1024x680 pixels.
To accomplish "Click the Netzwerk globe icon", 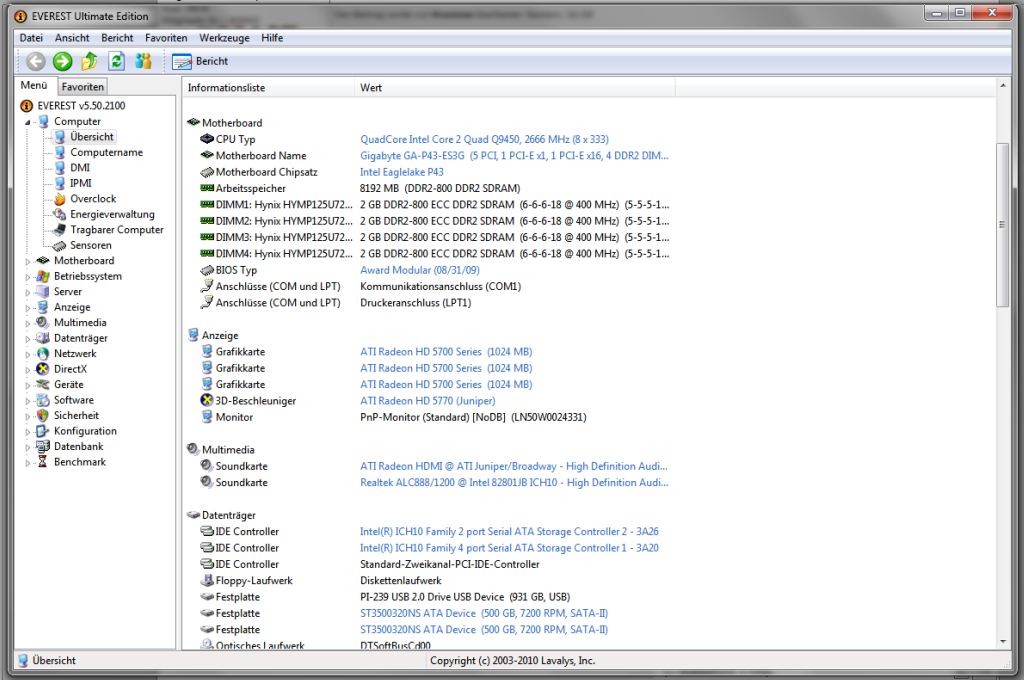I will coord(43,353).
